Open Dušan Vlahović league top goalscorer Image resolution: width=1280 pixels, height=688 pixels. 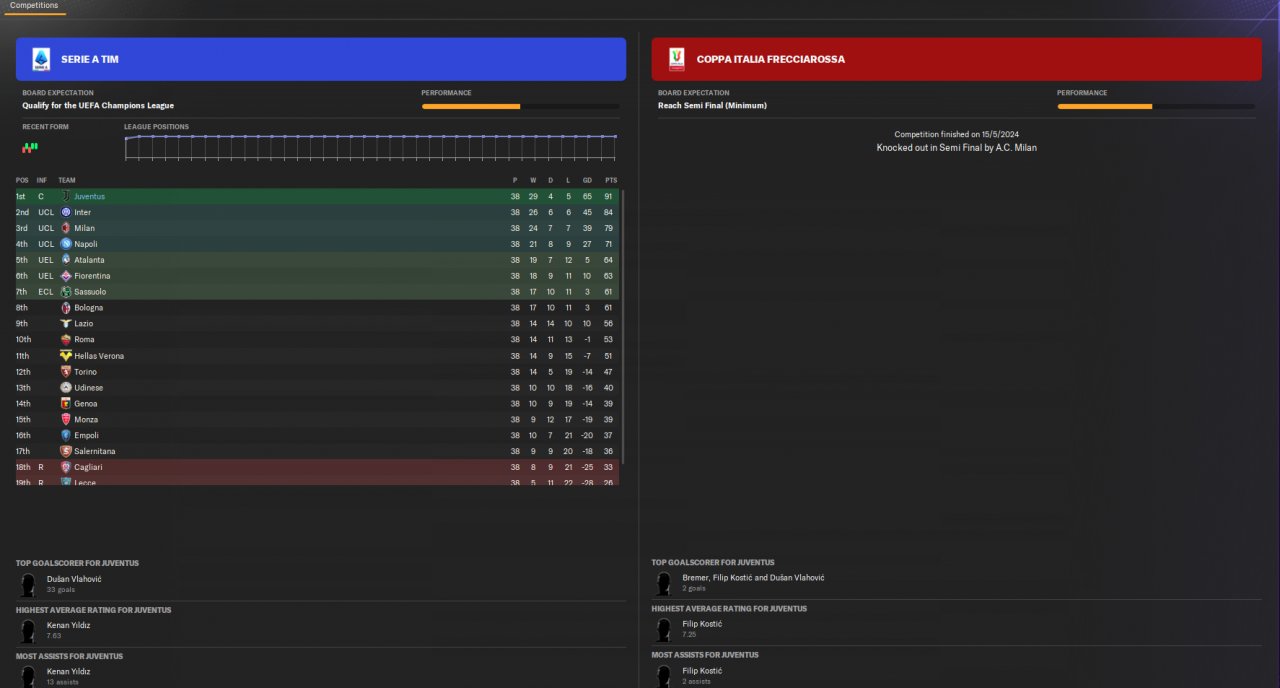click(74, 579)
